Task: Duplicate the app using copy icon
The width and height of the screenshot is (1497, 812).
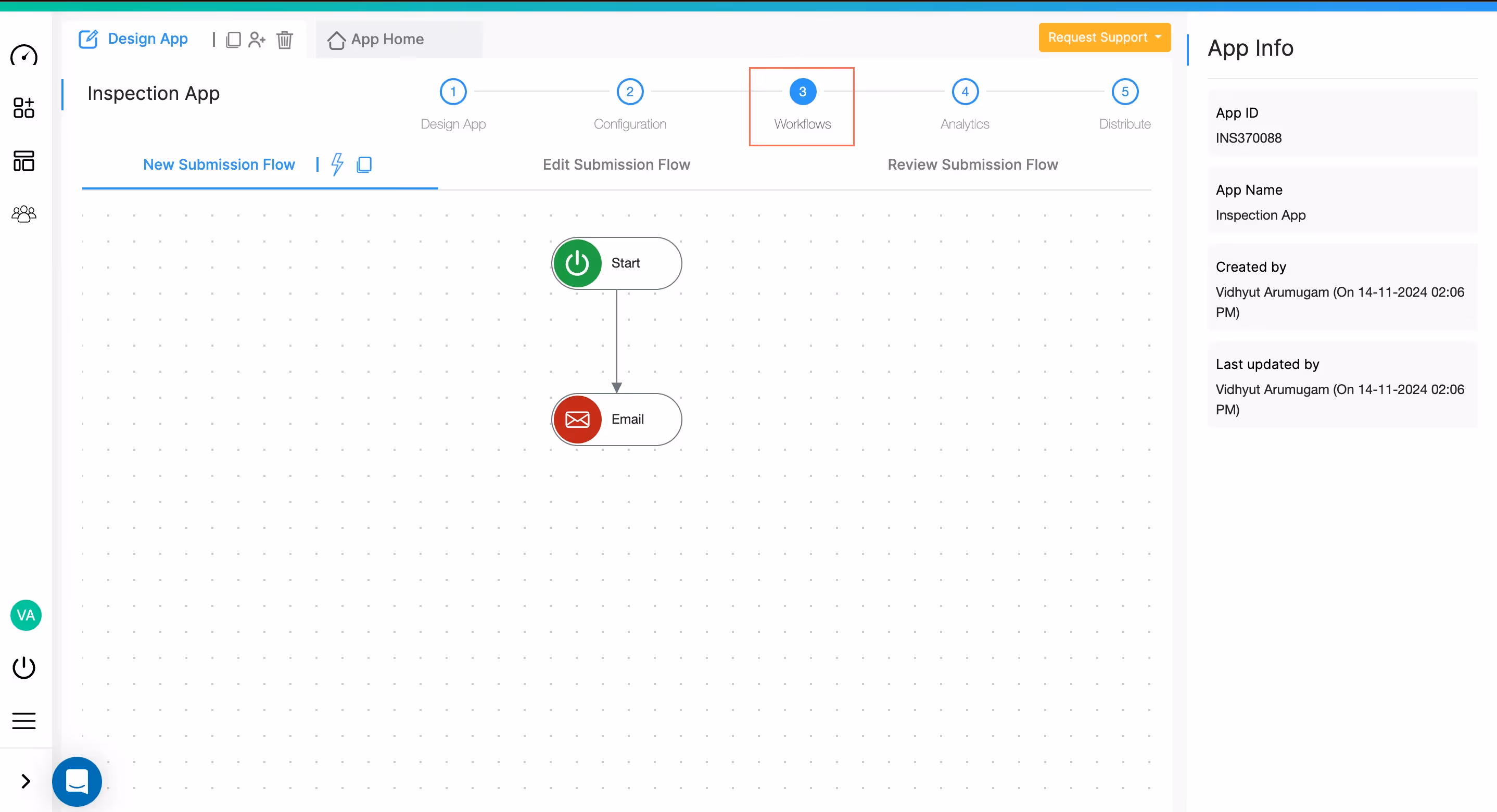Action: coord(234,40)
